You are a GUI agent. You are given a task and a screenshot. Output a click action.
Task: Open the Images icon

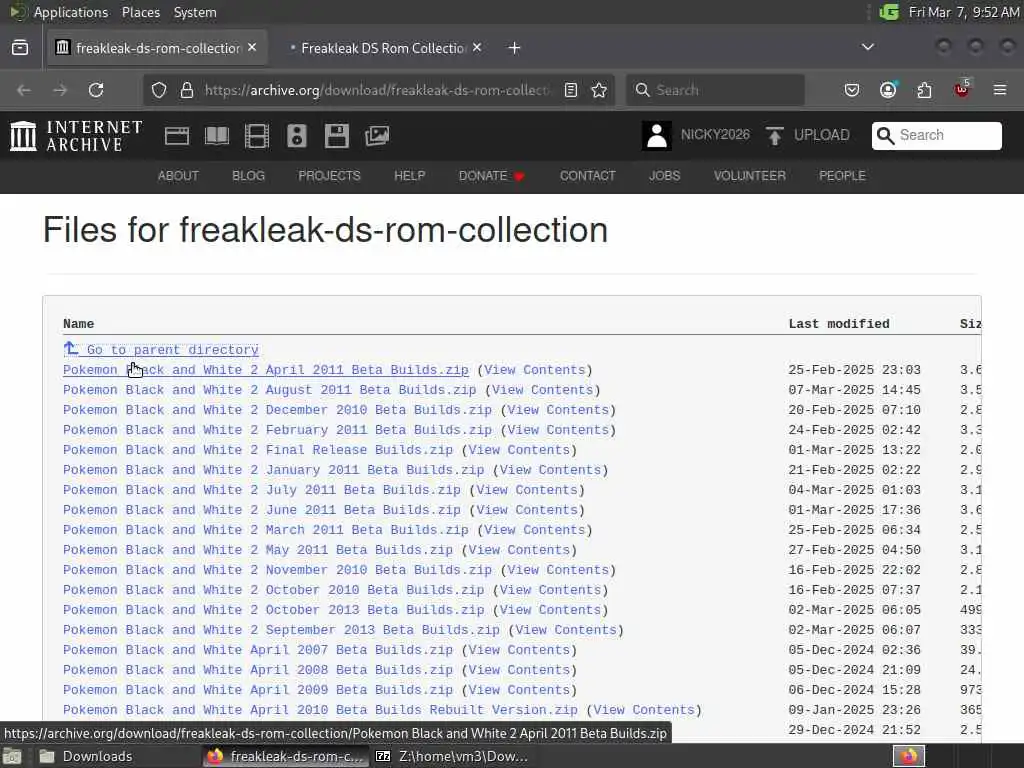coord(377,136)
